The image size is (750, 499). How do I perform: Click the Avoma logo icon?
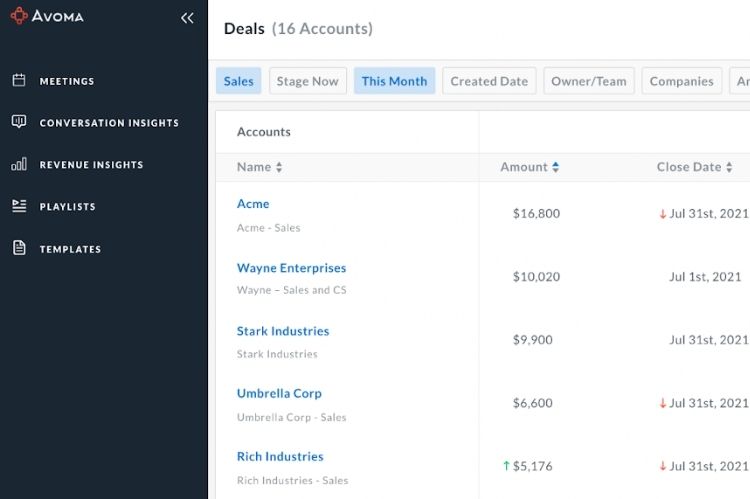point(19,16)
